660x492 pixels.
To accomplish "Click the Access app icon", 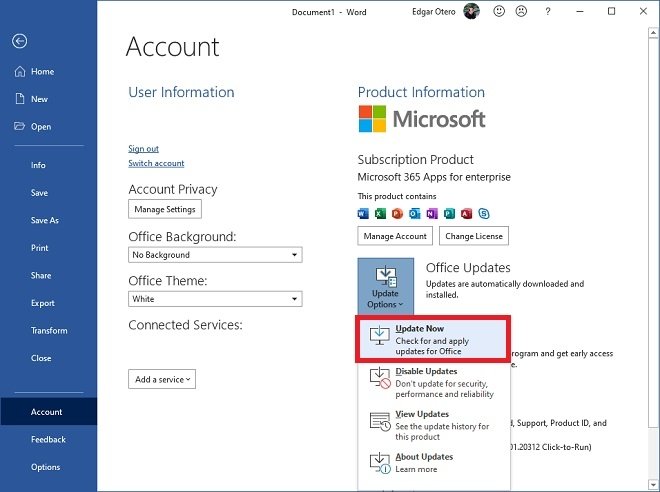I will [x=466, y=214].
